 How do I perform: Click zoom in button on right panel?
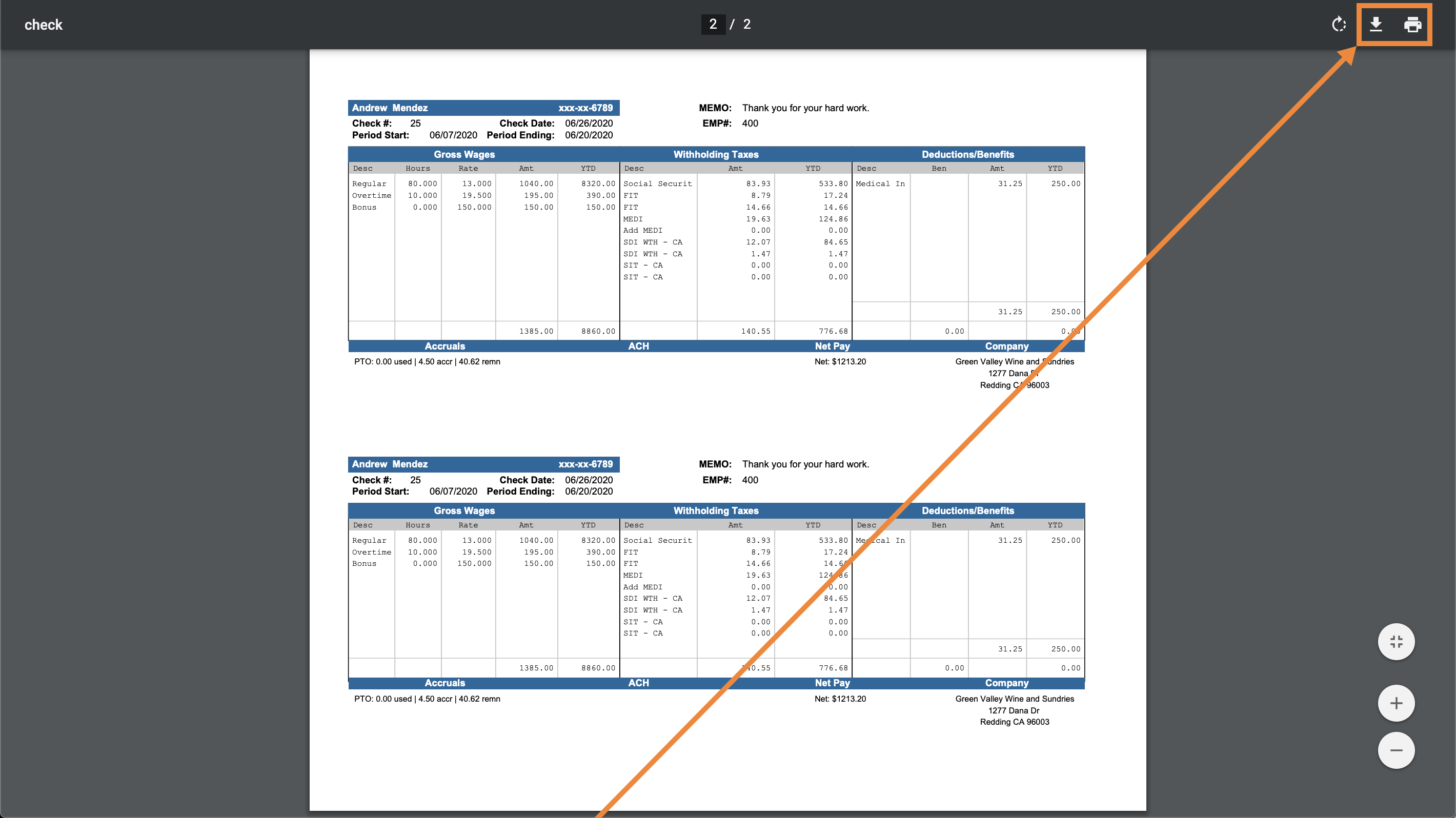[x=1395, y=702]
